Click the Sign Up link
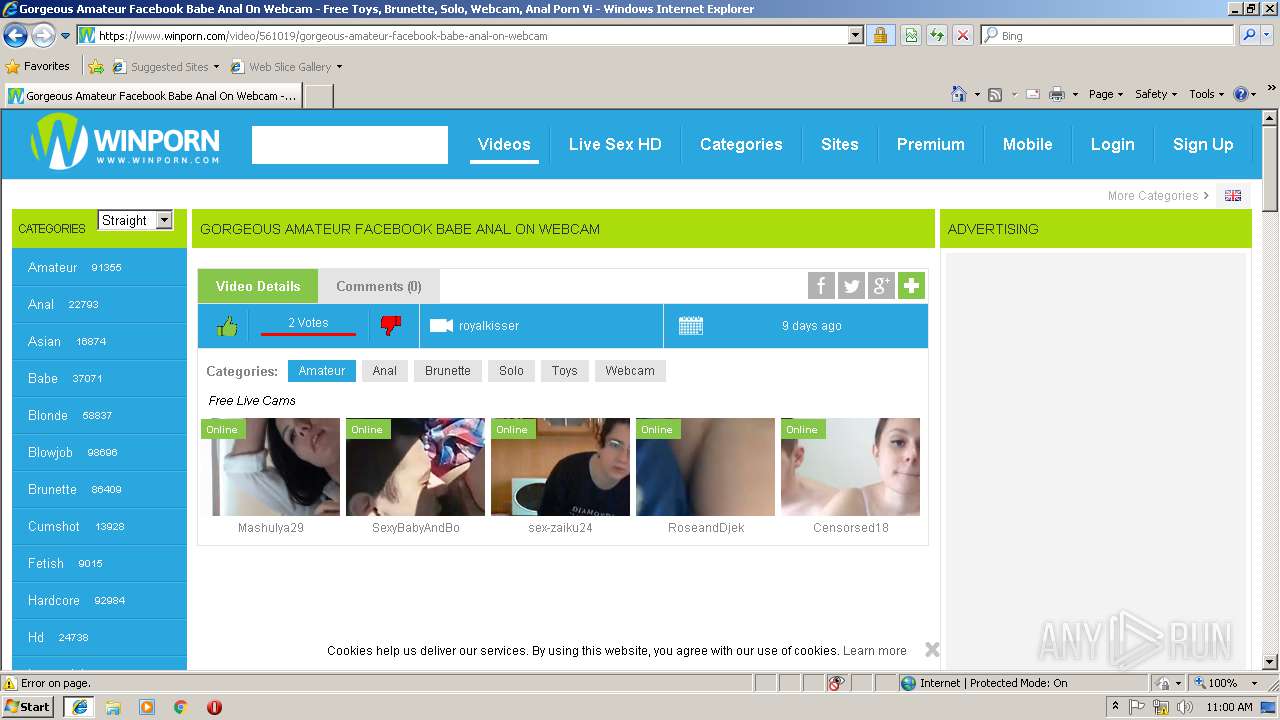 pos(1203,144)
